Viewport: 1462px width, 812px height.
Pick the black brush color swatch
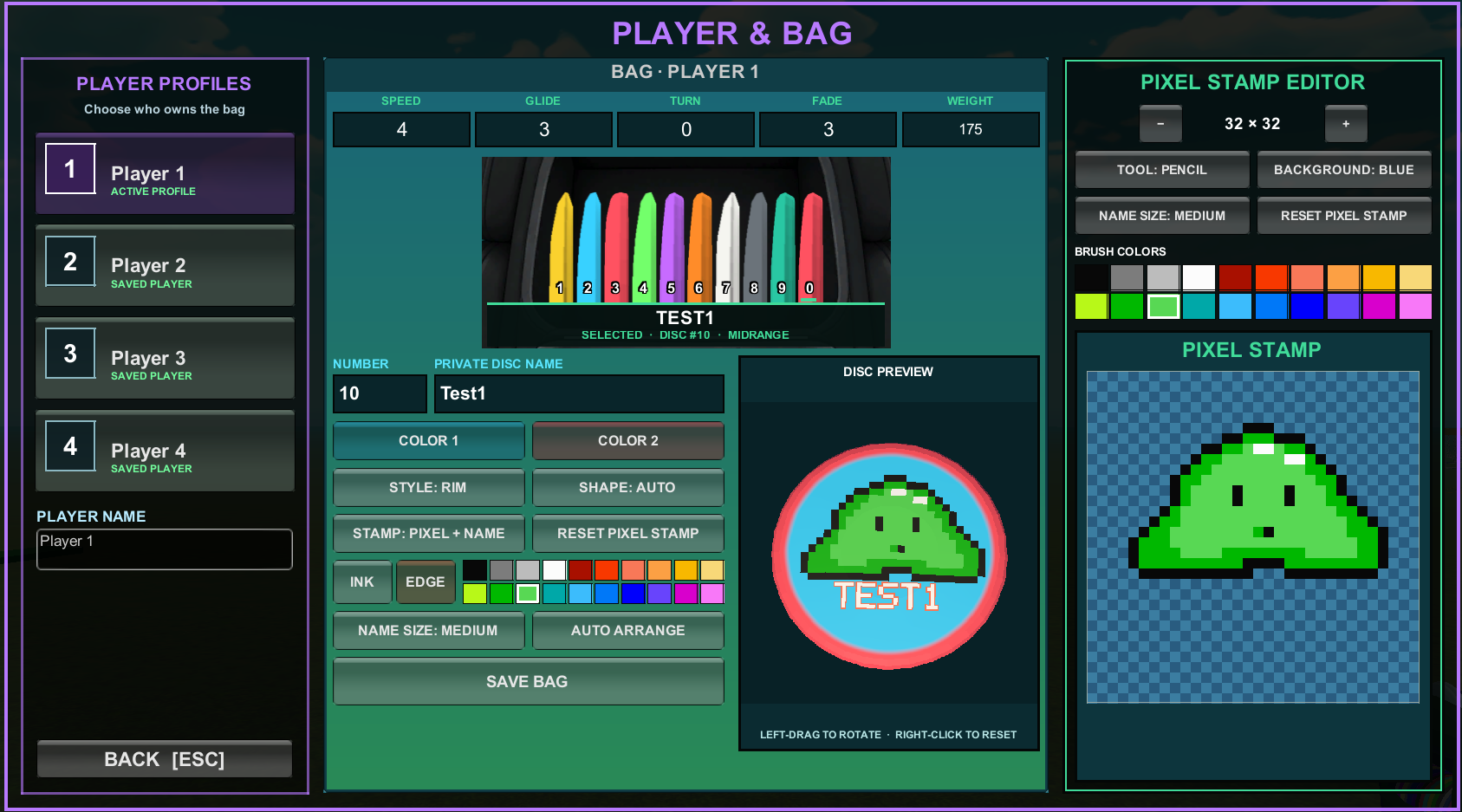(1091, 277)
